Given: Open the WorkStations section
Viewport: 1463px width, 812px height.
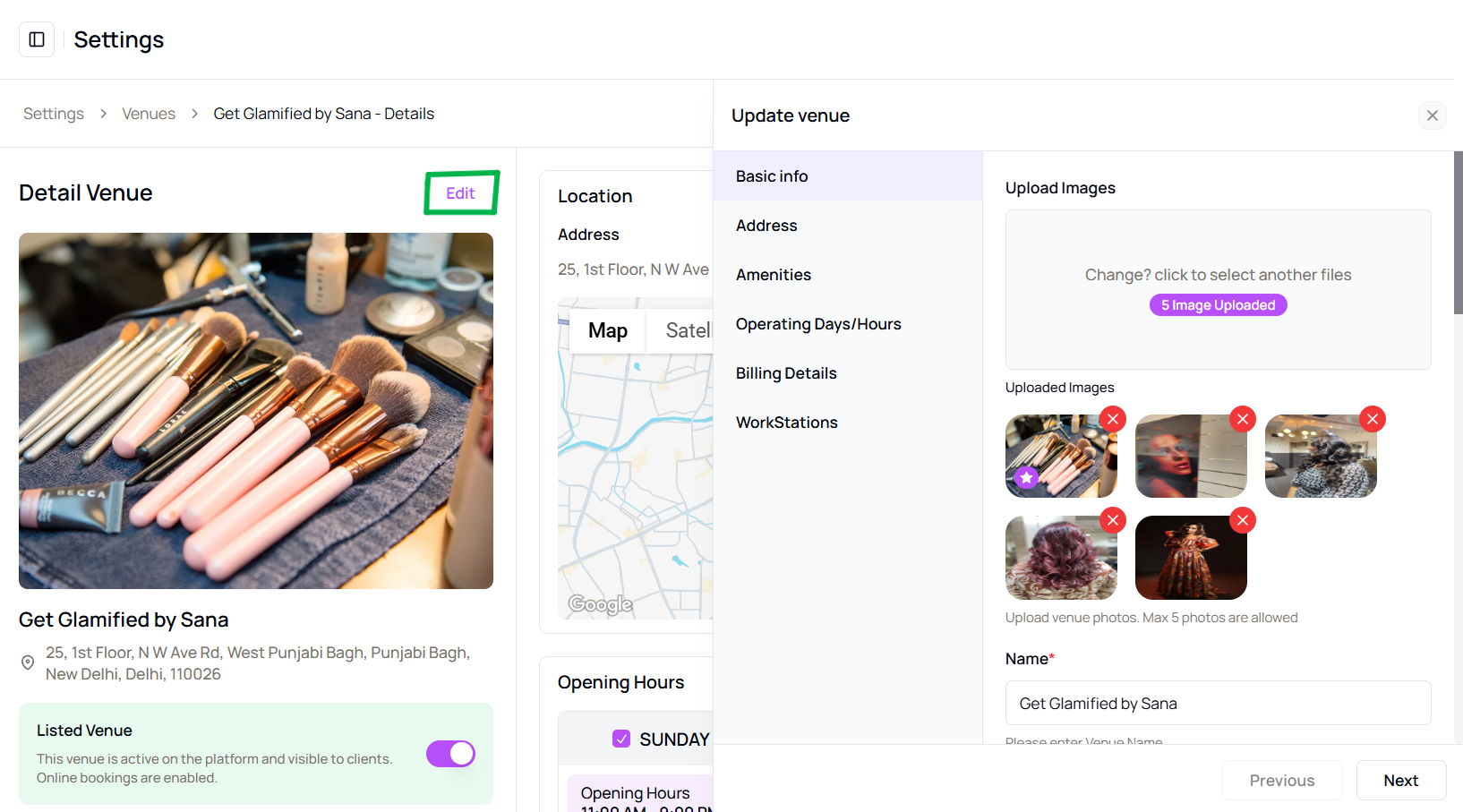Looking at the screenshot, I should coord(848,423).
